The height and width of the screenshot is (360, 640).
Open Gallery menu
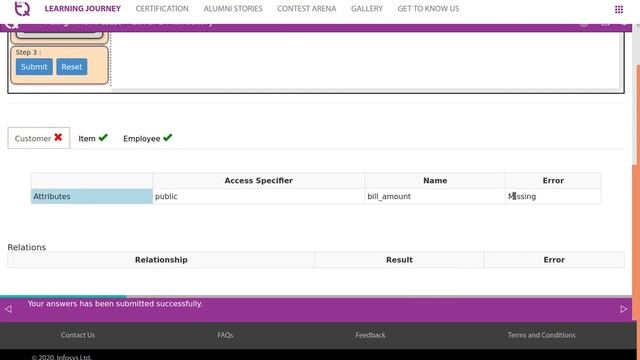(x=367, y=9)
